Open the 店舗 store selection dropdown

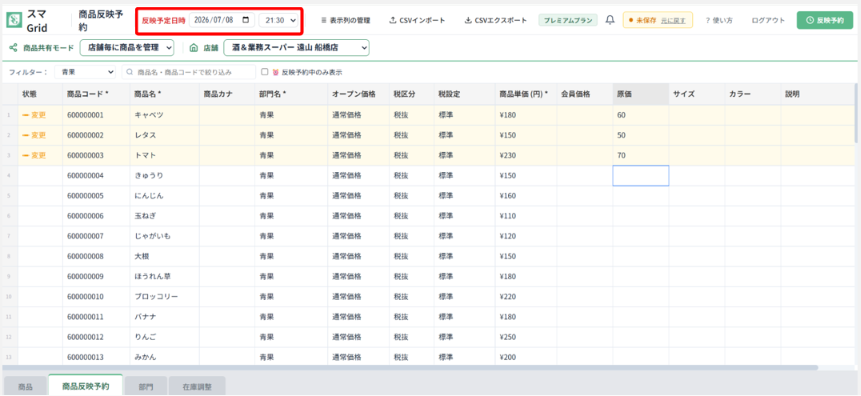(297, 48)
